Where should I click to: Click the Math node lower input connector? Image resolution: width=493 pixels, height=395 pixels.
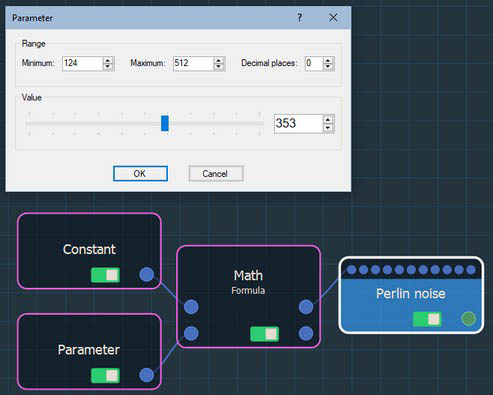click(x=191, y=333)
